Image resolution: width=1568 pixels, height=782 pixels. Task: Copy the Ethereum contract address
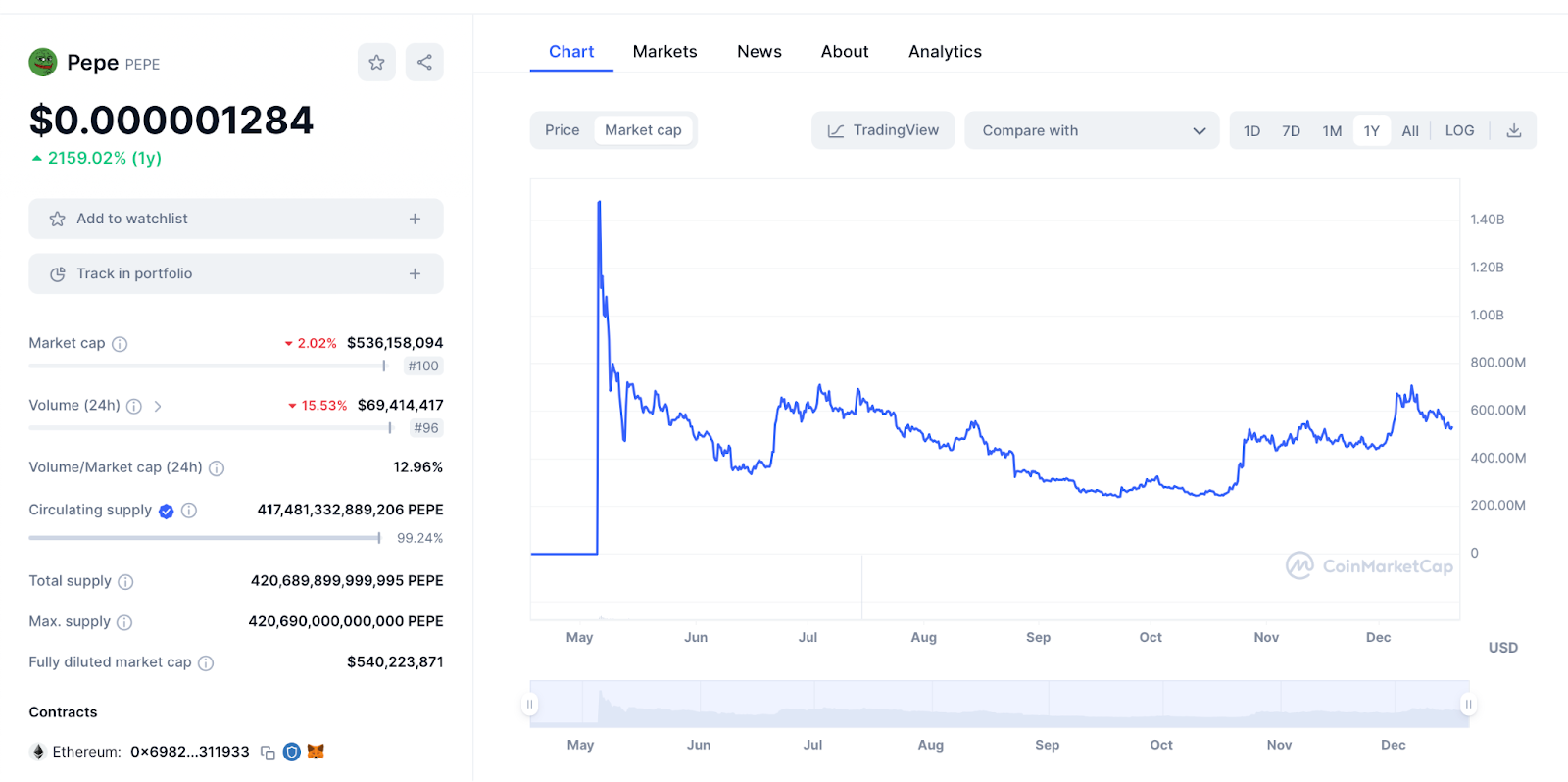(x=268, y=753)
